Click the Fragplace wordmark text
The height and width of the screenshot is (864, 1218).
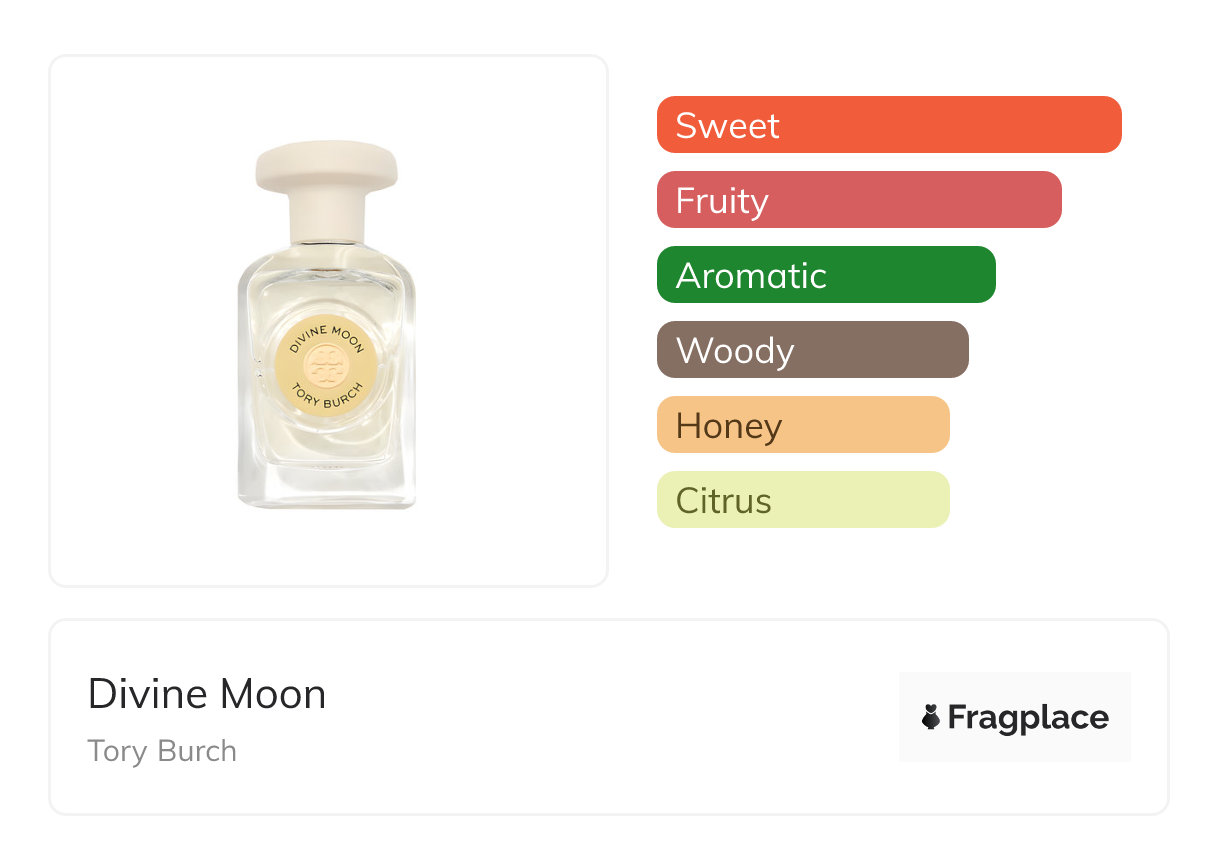point(1028,718)
